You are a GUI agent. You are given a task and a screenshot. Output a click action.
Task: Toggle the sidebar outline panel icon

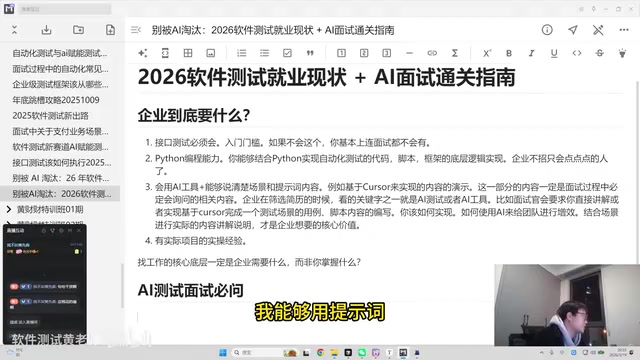coord(136,30)
